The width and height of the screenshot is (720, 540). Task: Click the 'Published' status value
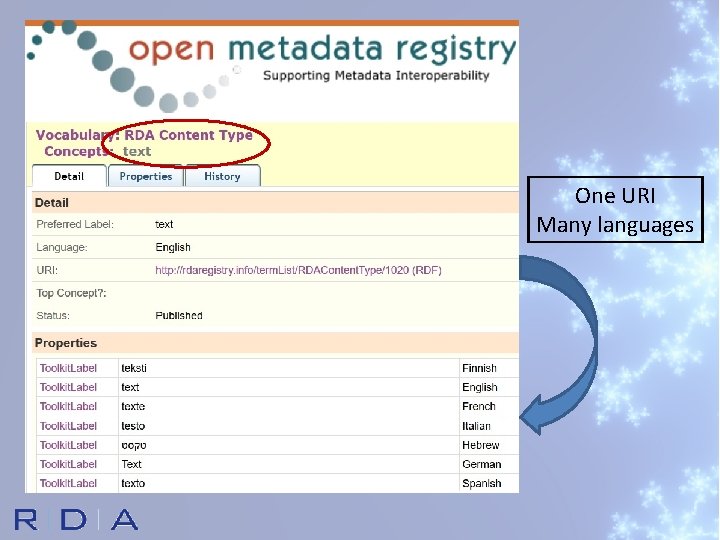179,316
